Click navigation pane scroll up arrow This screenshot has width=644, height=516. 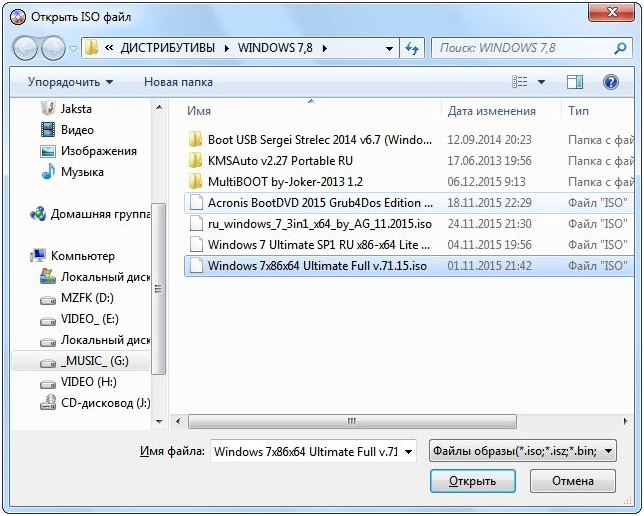tap(159, 108)
